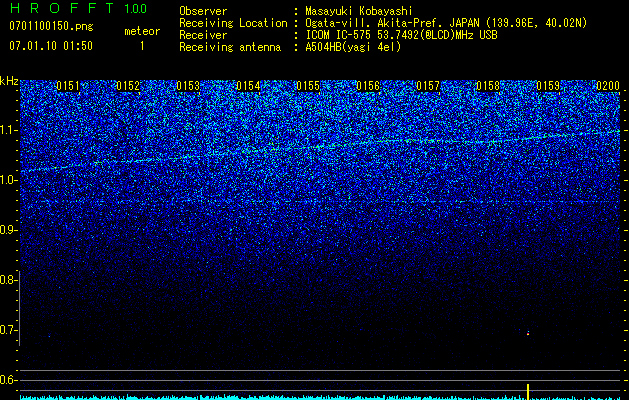Click the name Masayuki Kobayashi

tap(359, 11)
